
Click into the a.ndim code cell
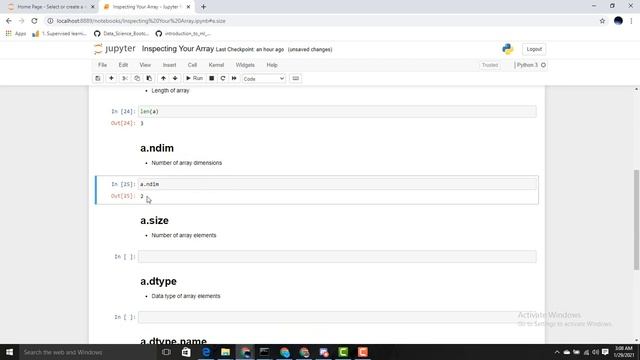[x=337, y=184]
